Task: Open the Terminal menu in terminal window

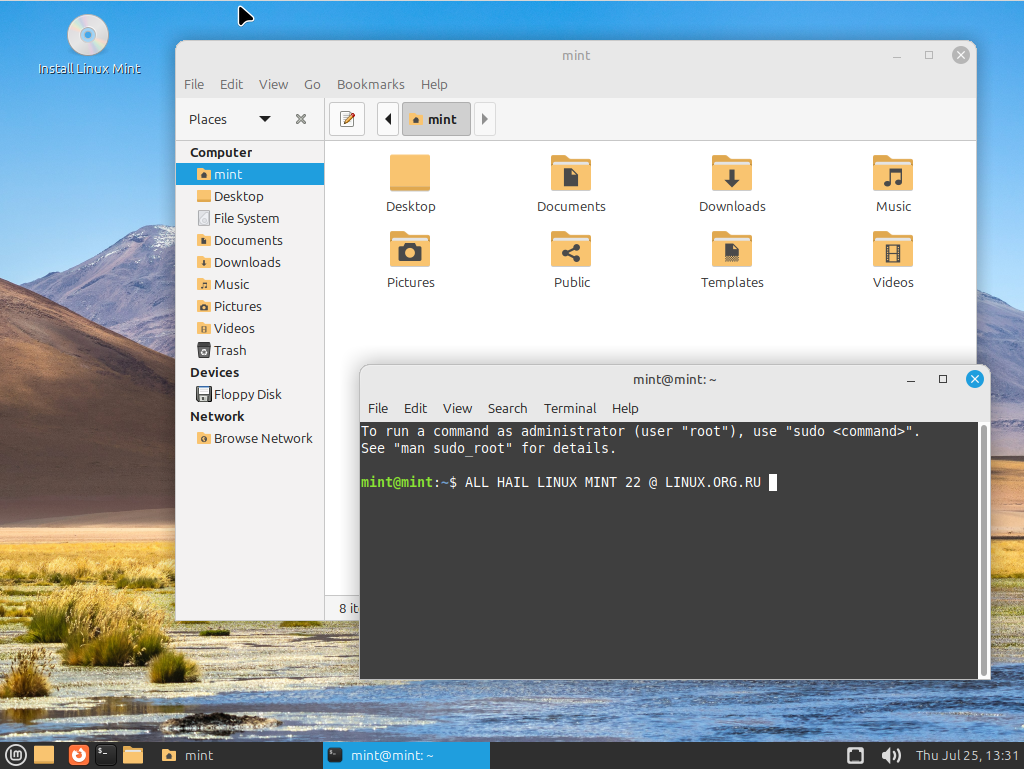Action: [569, 408]
